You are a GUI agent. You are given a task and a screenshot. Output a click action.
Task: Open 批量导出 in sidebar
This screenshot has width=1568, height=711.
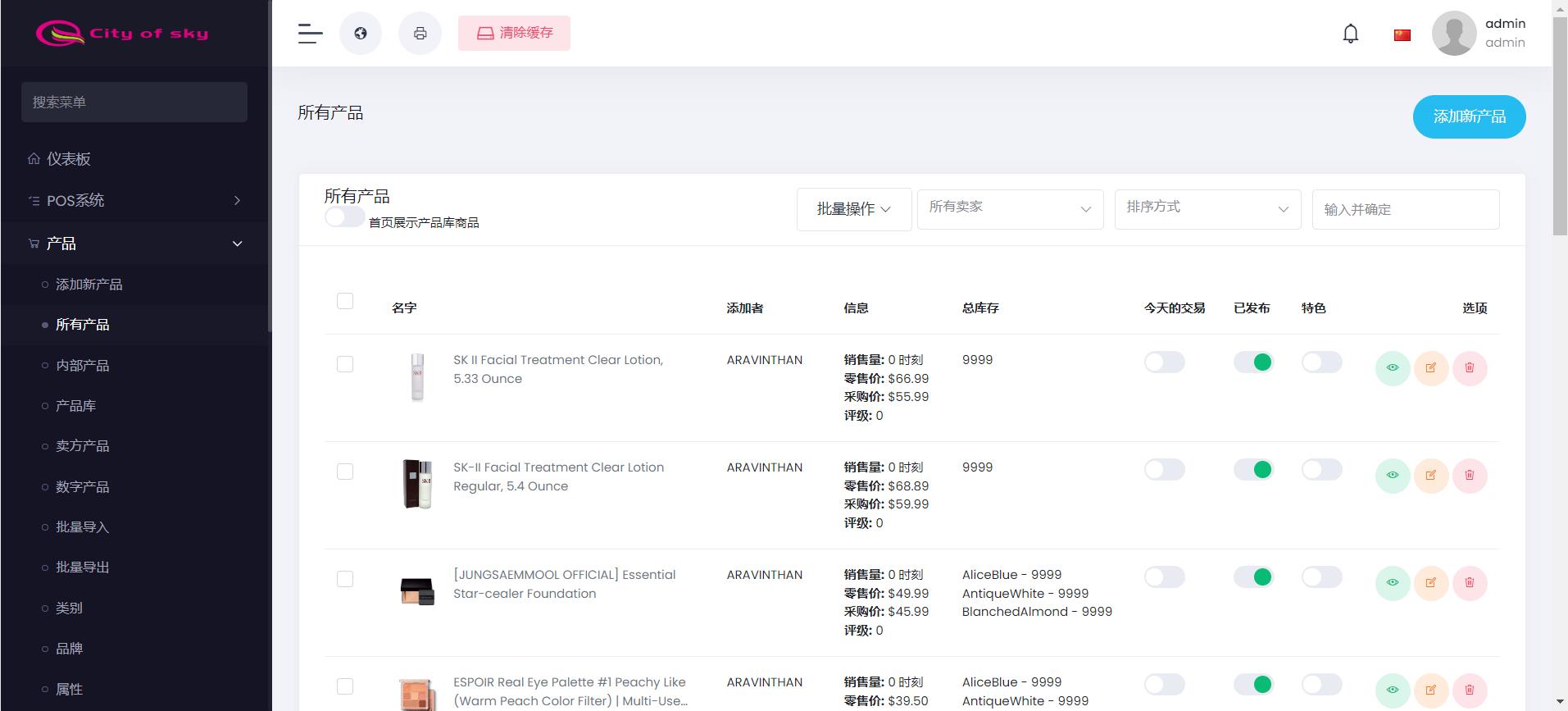point(82,567)
